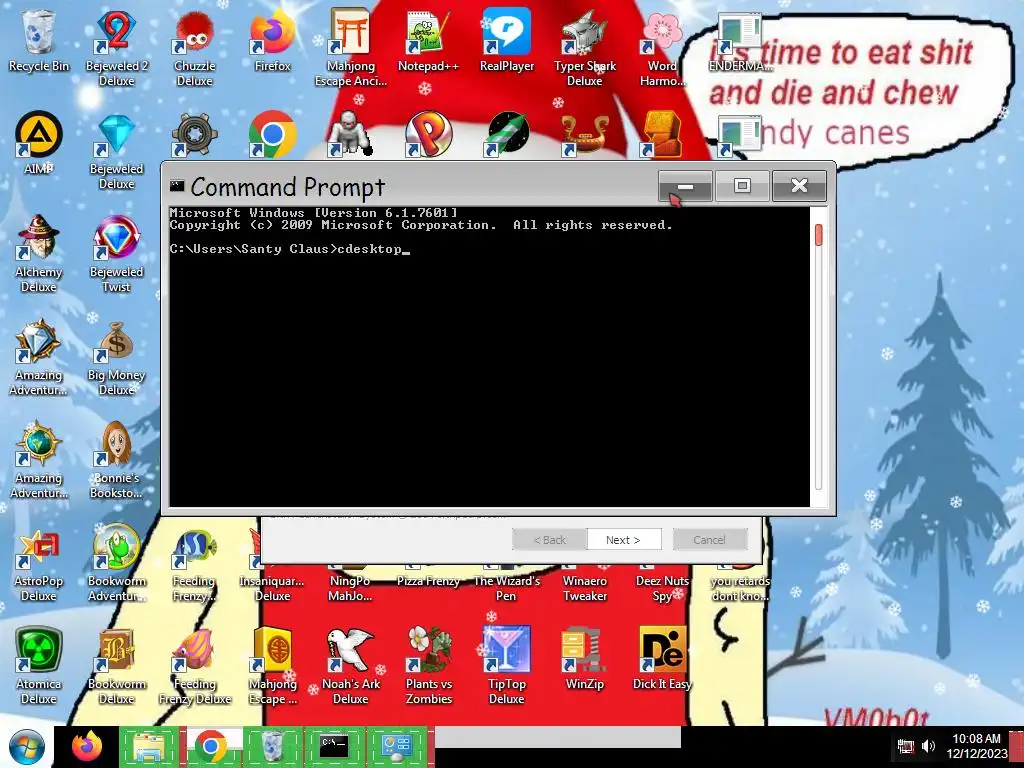Click Command Prompt vertical scrollbar thumb
This screenshot has width=1024, height=768.
(x=819, y=236)
